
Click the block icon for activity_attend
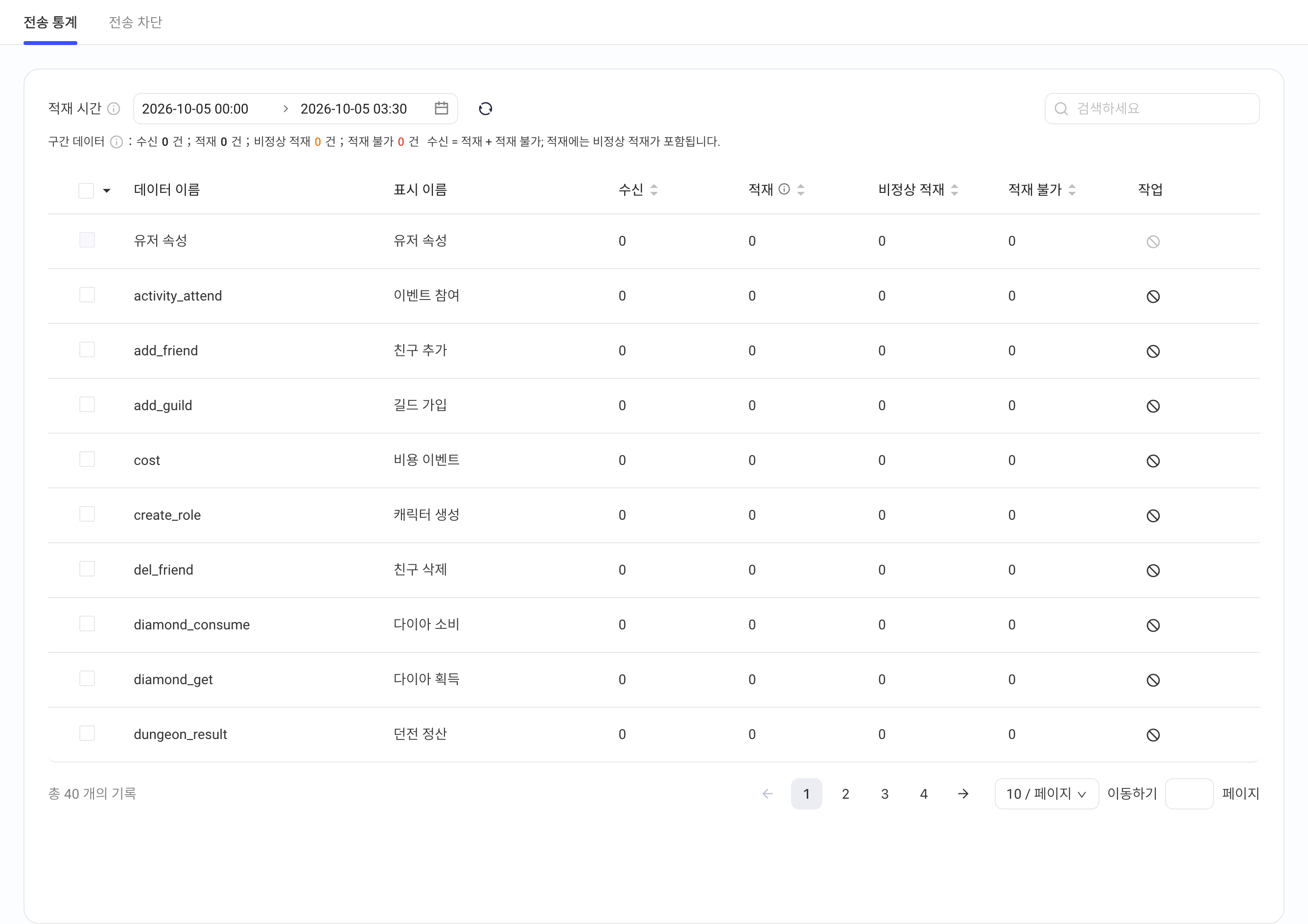coord(1153,296)
